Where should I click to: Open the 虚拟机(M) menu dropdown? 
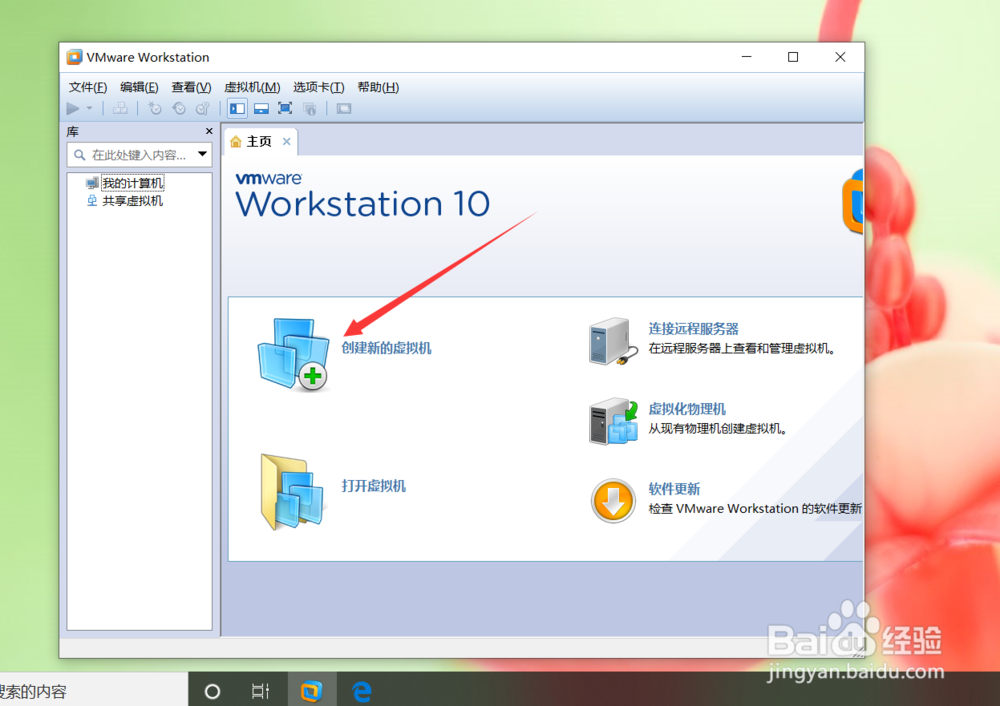(x=251, y=87)
